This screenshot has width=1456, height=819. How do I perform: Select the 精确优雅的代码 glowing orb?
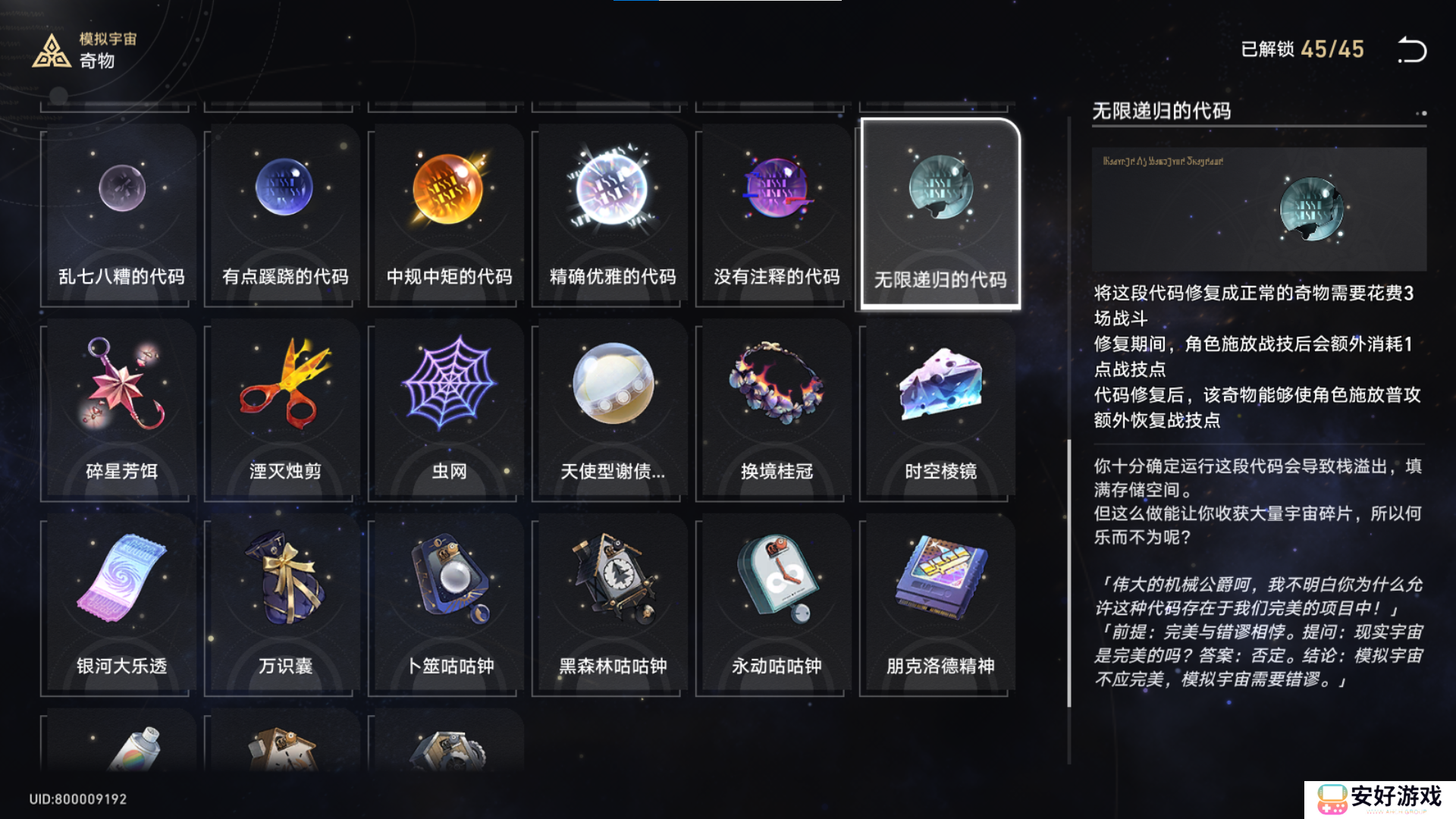pos(613,215)
